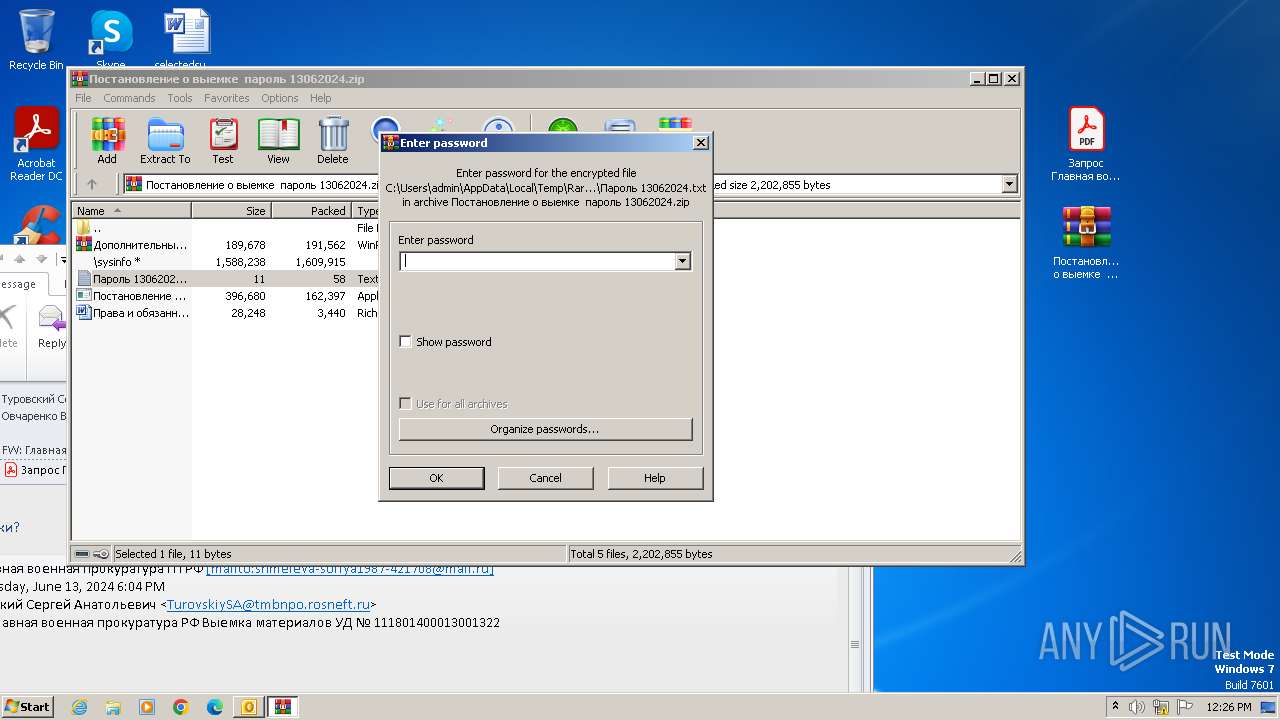Launch Microsoft Edge from the taskbar
Viewport: 1280px width, 720px height.
[x=215, y=707]
